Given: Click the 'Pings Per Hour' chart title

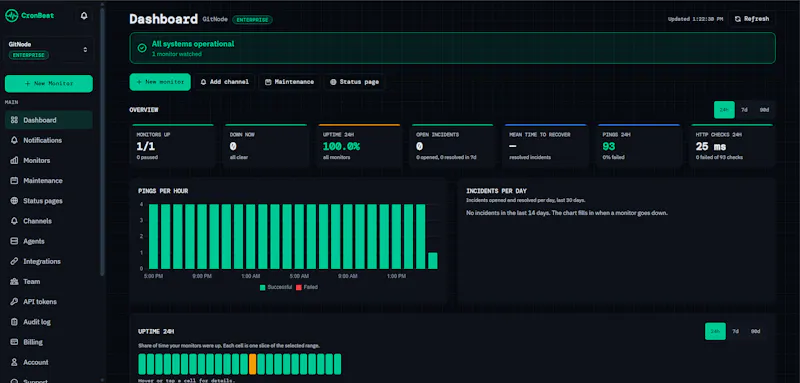Looking at the screenshot, I should point(163,191).
